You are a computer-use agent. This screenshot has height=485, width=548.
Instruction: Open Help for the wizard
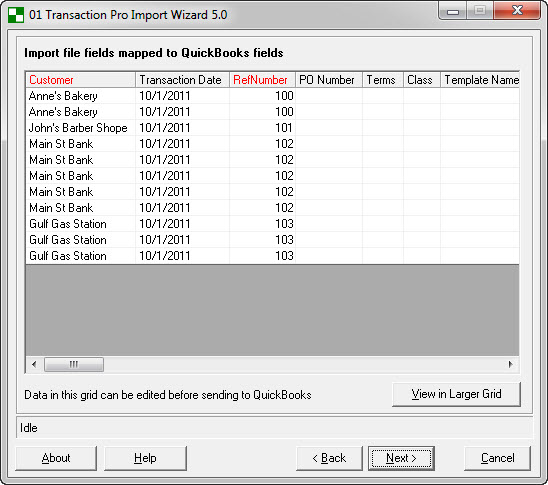pyautogui.click(x=145, y=458)
